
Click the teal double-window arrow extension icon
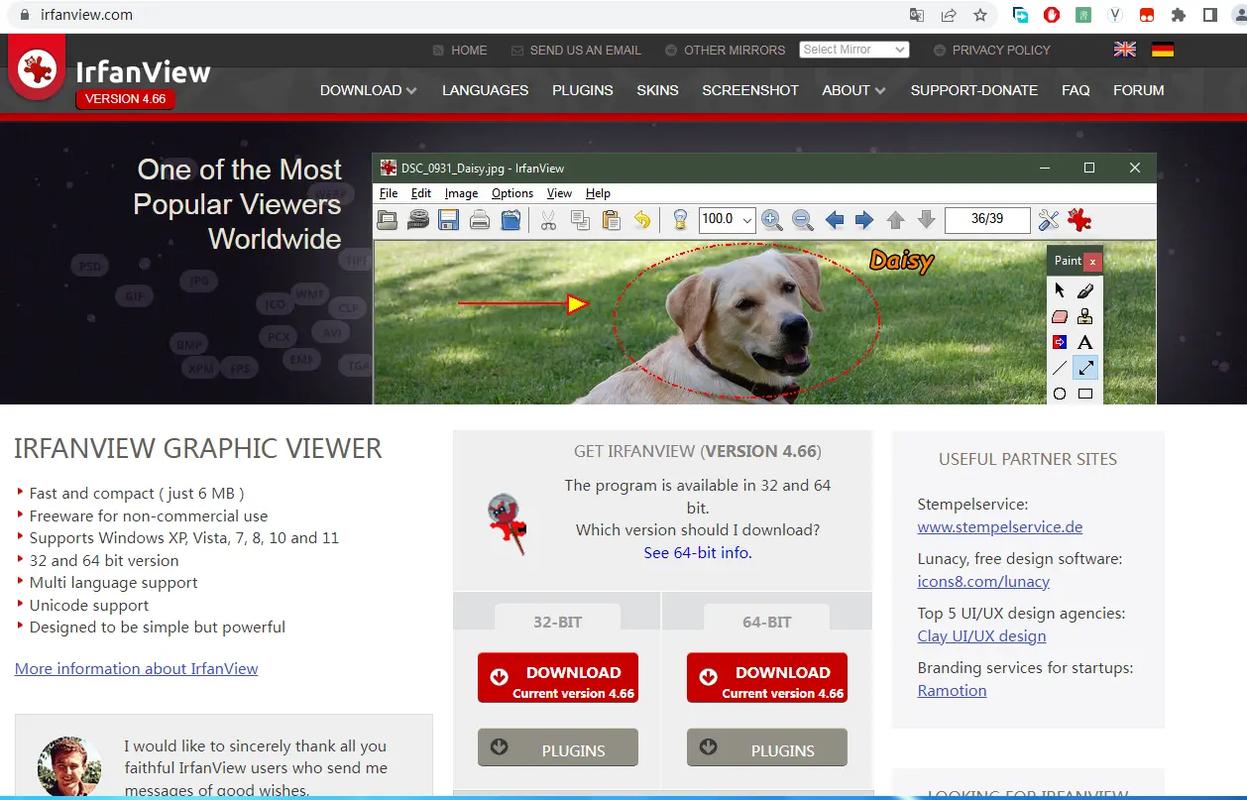click(1020, 15)
